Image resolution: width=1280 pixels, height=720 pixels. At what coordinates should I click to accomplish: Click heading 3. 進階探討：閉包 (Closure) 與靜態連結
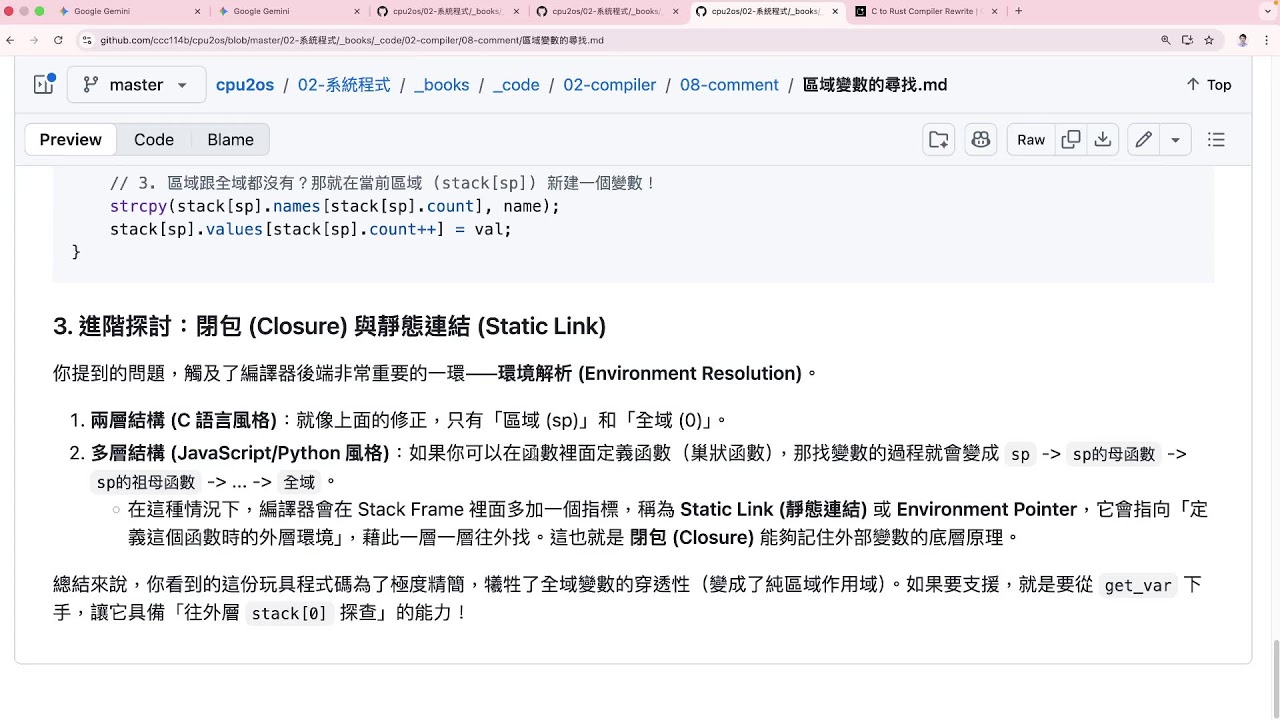click(329, 326)
